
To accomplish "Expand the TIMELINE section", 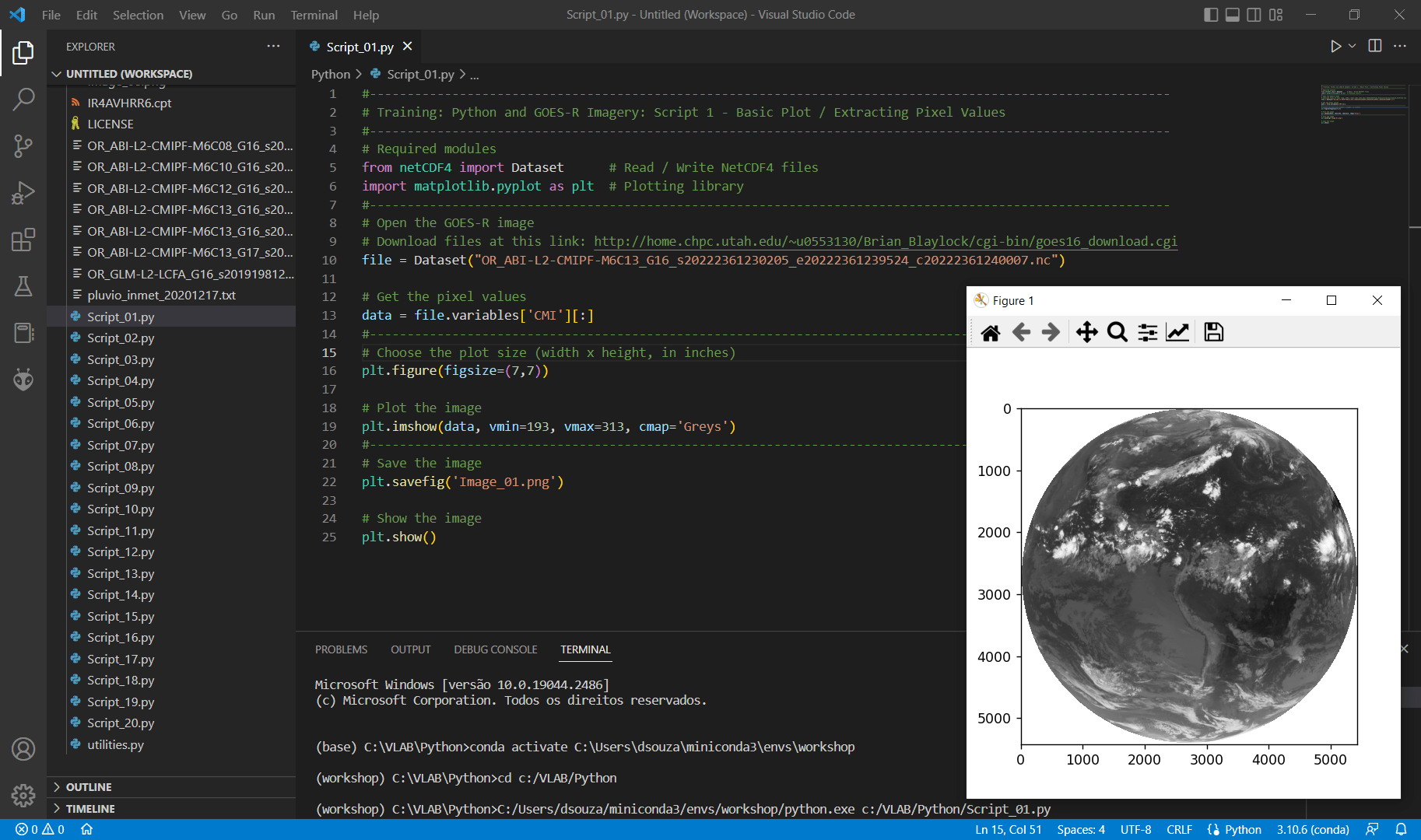I will click(171, 809).
